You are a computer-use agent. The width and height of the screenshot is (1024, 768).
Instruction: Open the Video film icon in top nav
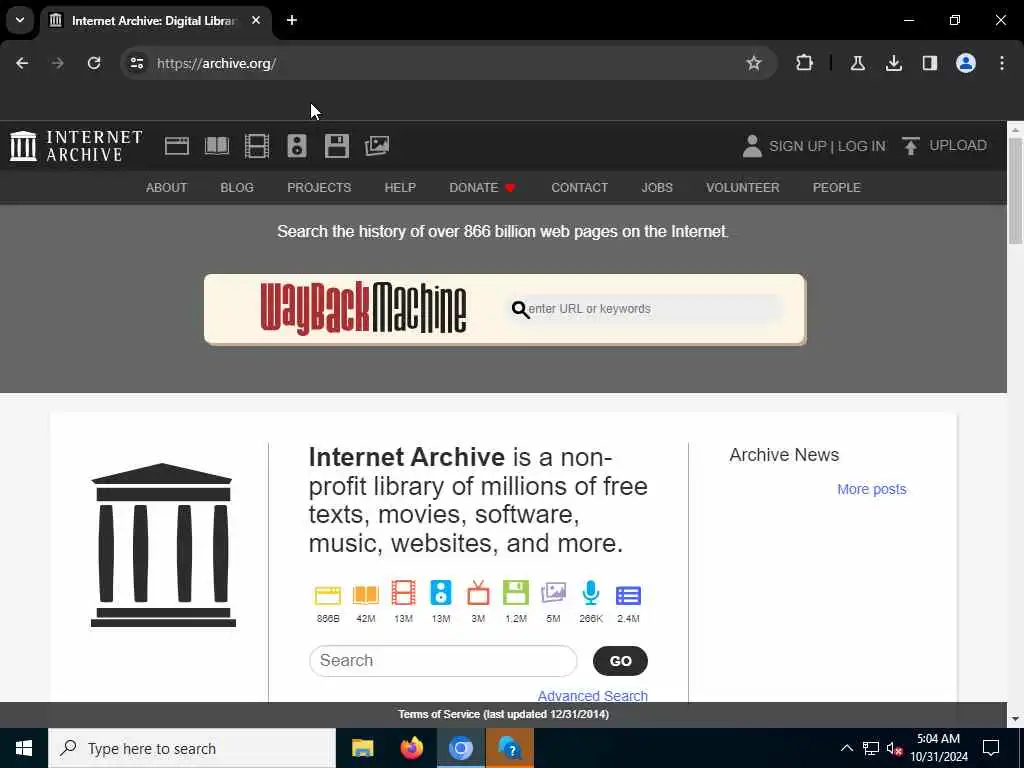(x=257, y=146)
